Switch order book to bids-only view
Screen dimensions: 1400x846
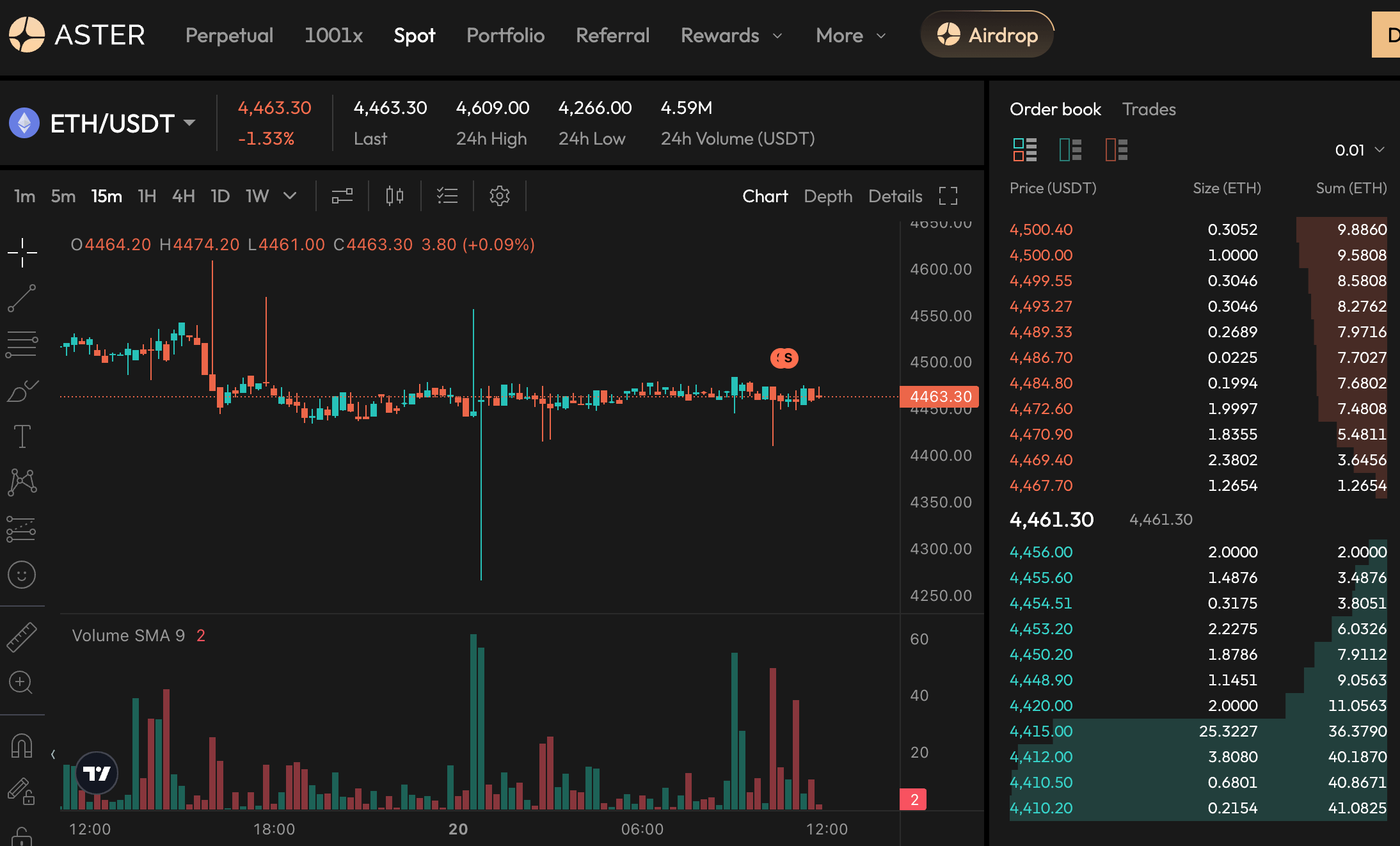pos(1070,150)
